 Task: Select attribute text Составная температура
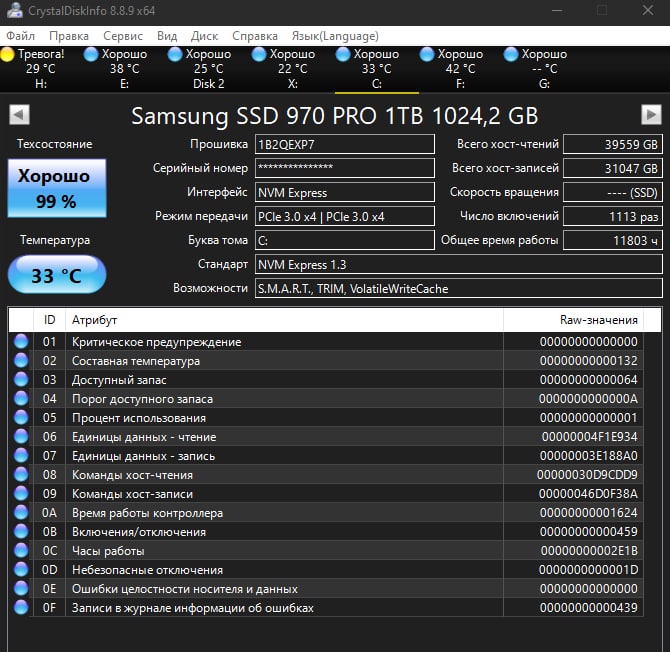136,361
